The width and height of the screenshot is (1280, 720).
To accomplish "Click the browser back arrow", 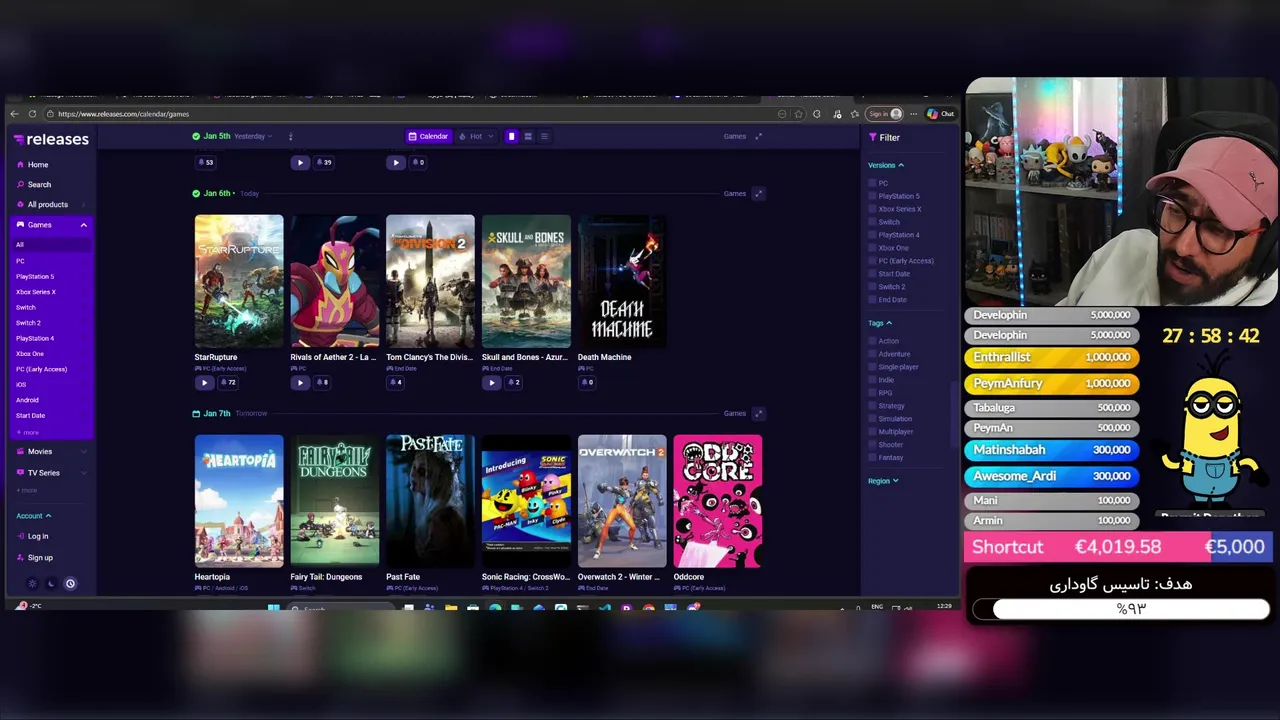I will [16, 114].
